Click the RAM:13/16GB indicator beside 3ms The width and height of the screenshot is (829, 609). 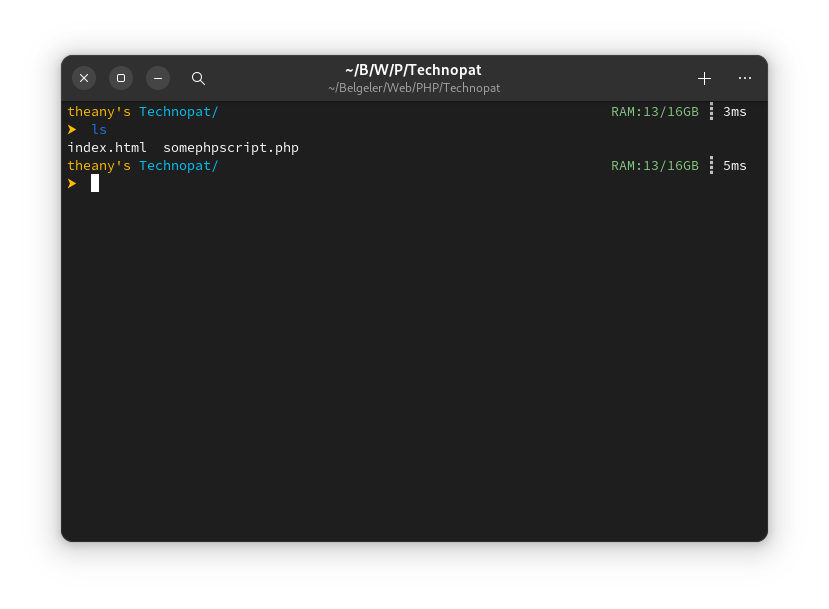pyautogui.click(x=655, y=112)
